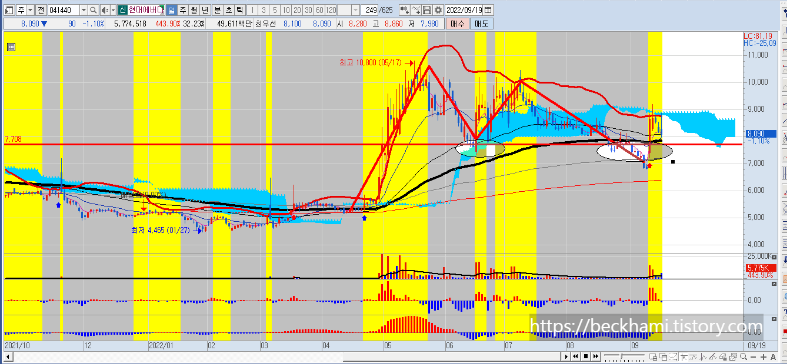
Task: Click the red 443.90% value
Action: [x=167, y=23]
